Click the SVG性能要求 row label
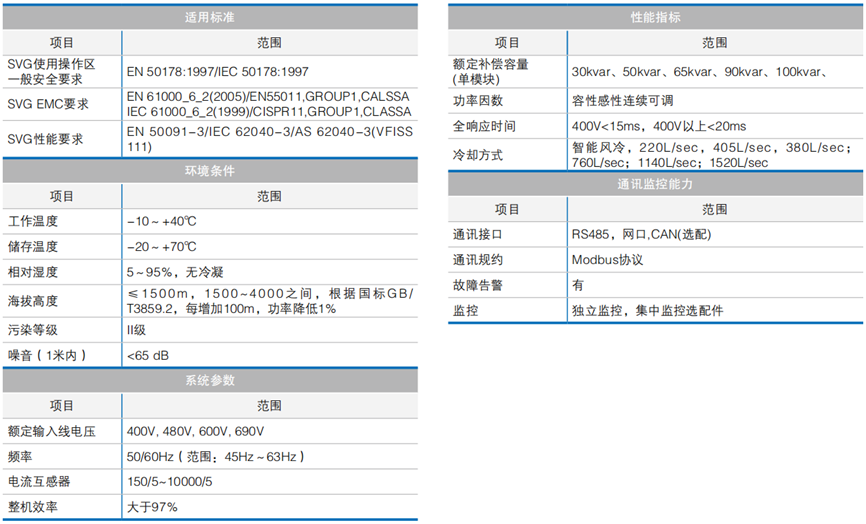This screenshot has width=866, height=524. 45,139
